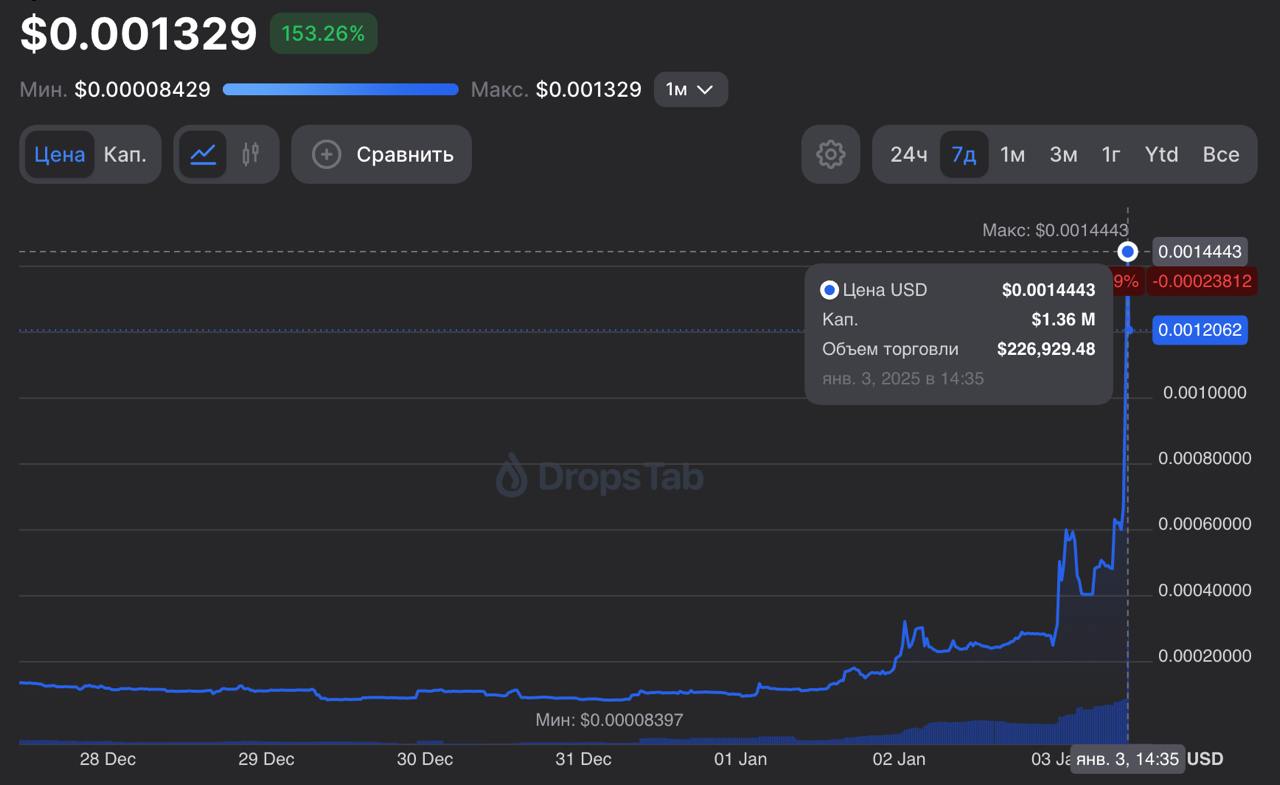Image resolution: width=1280 pixels, height=785 pixels.
Task: Click the min-max price range bar
Action: [340, 89]
